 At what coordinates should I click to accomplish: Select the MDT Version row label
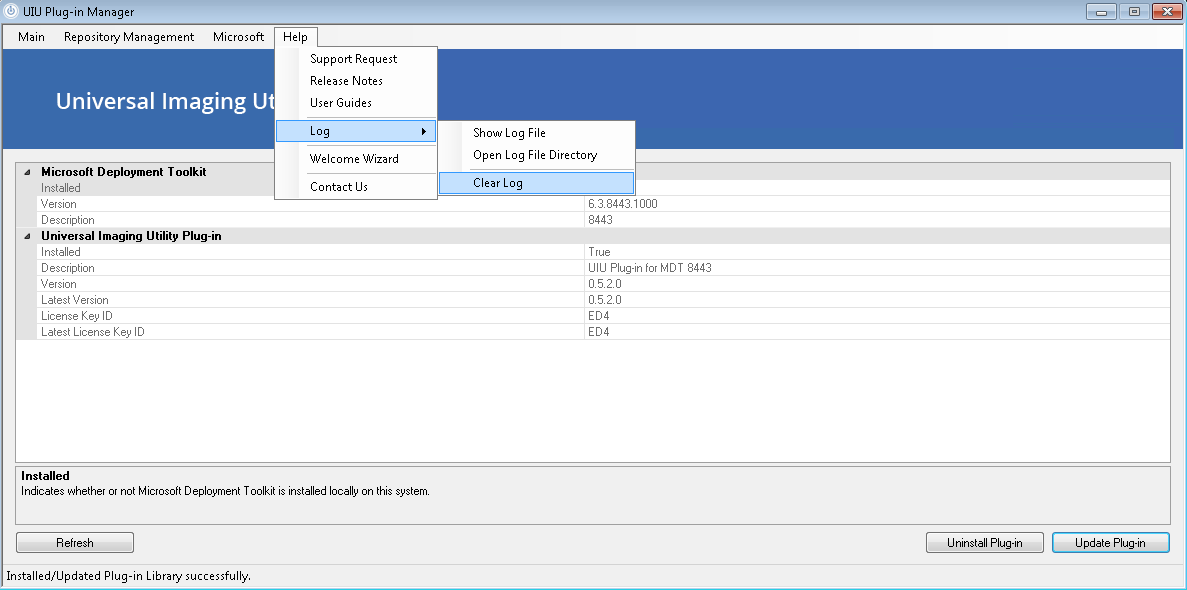(58, 204)
